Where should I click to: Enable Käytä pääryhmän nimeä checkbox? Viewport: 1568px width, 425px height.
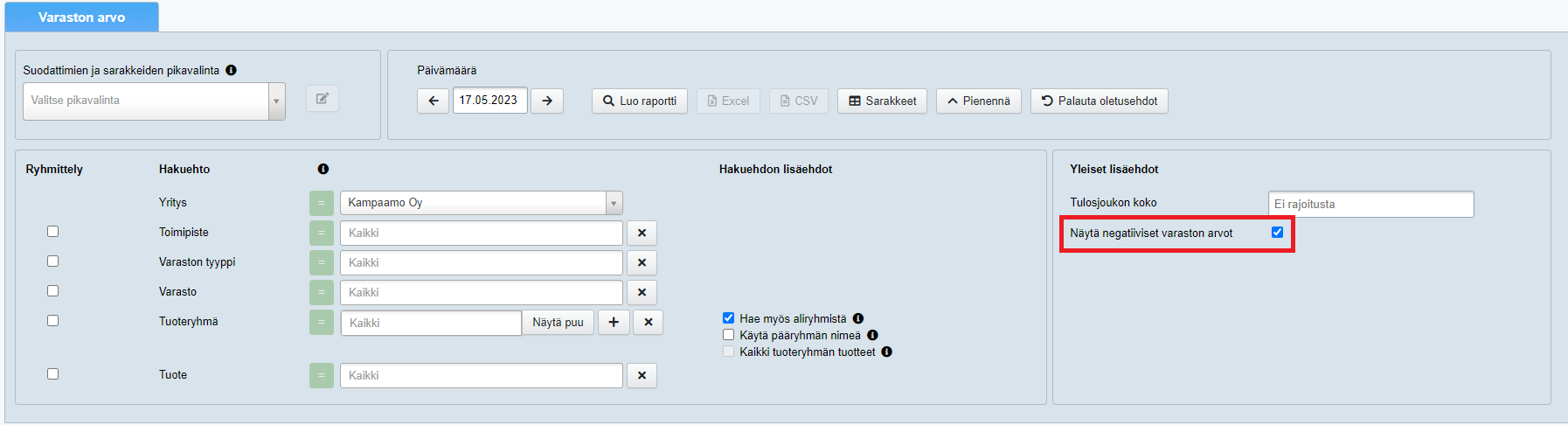tap(728, 335)
